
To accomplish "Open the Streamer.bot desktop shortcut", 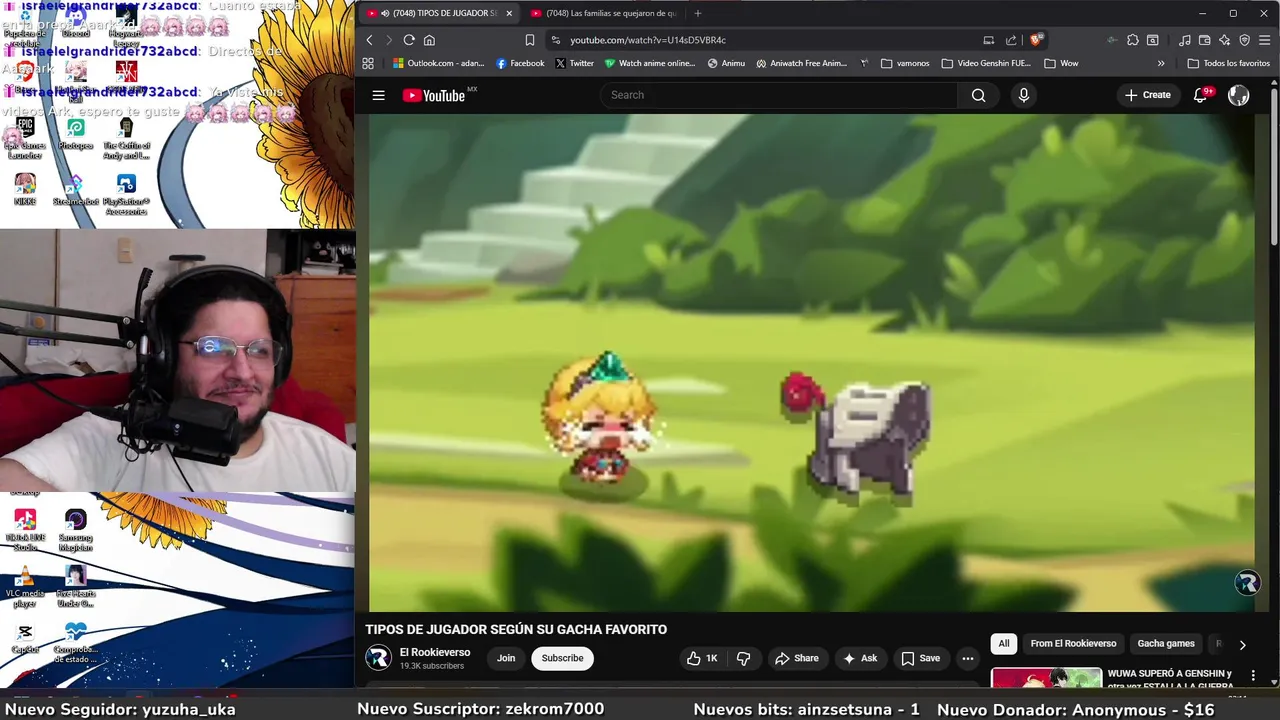I will [x=75, y=190].
